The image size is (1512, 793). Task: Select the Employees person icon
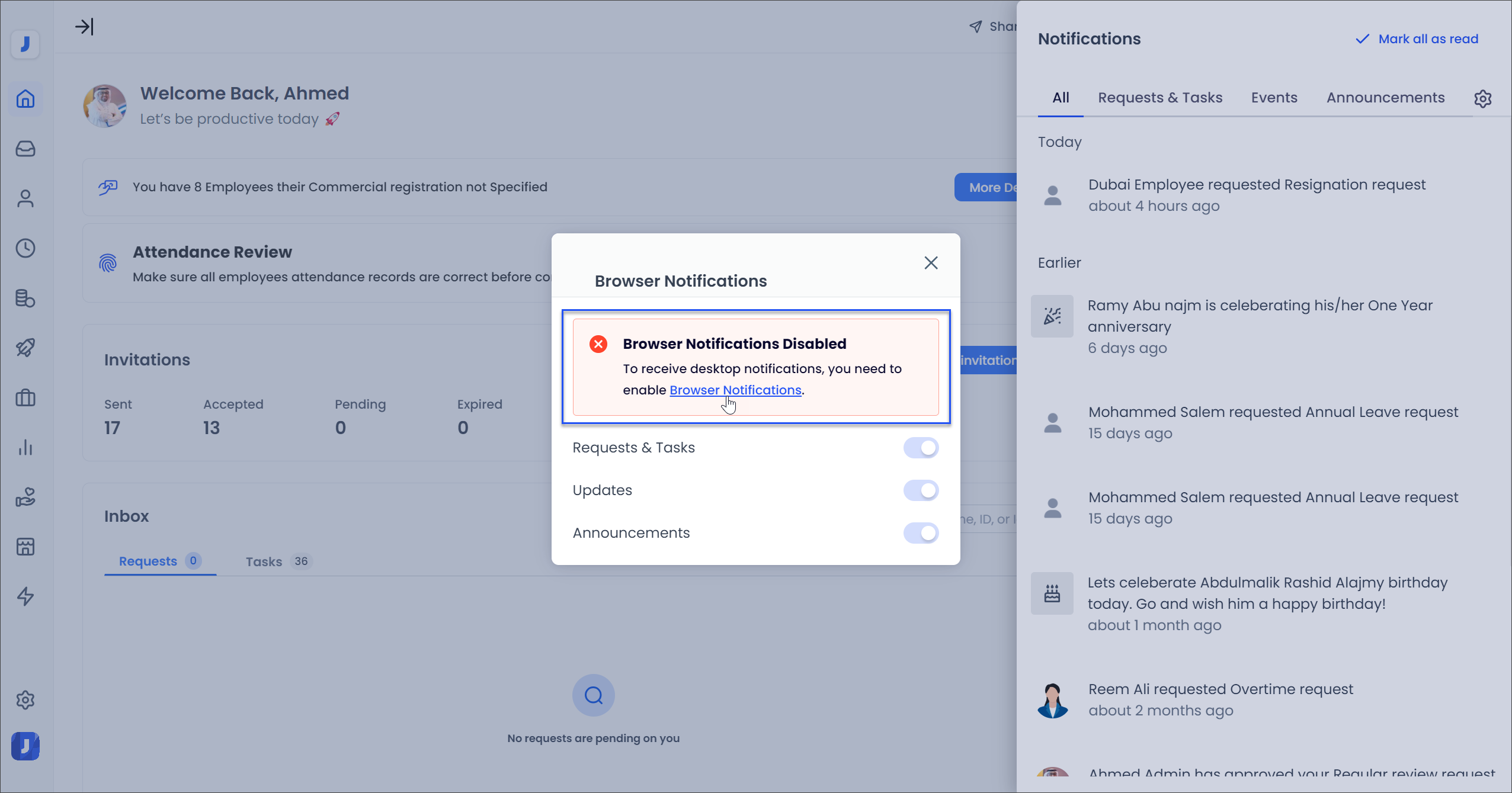point(26,198)
